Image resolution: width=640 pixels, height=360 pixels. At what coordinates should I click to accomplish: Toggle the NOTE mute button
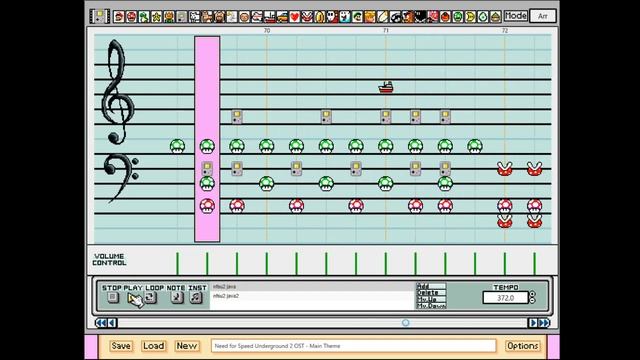coord(177,298)
